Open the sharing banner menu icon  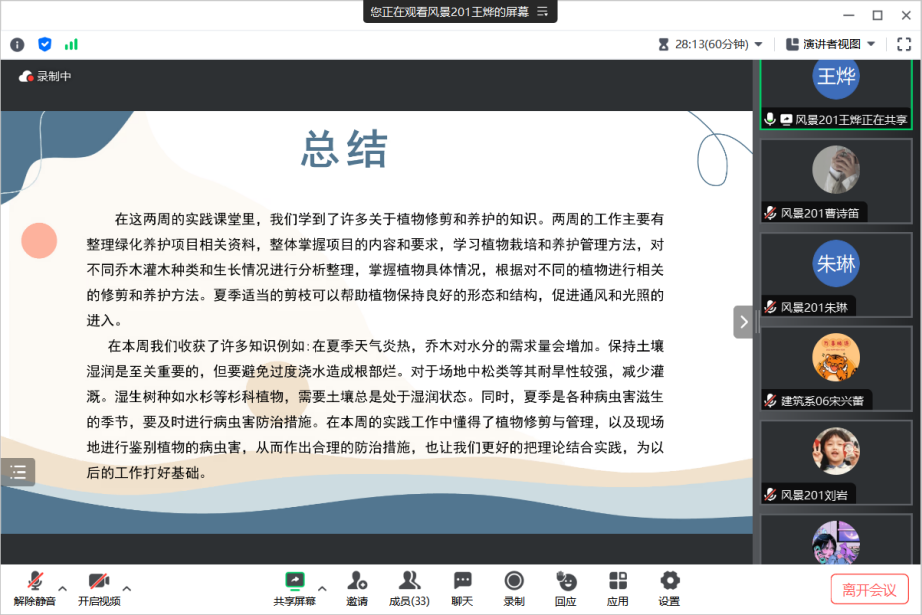coord(543,12)
